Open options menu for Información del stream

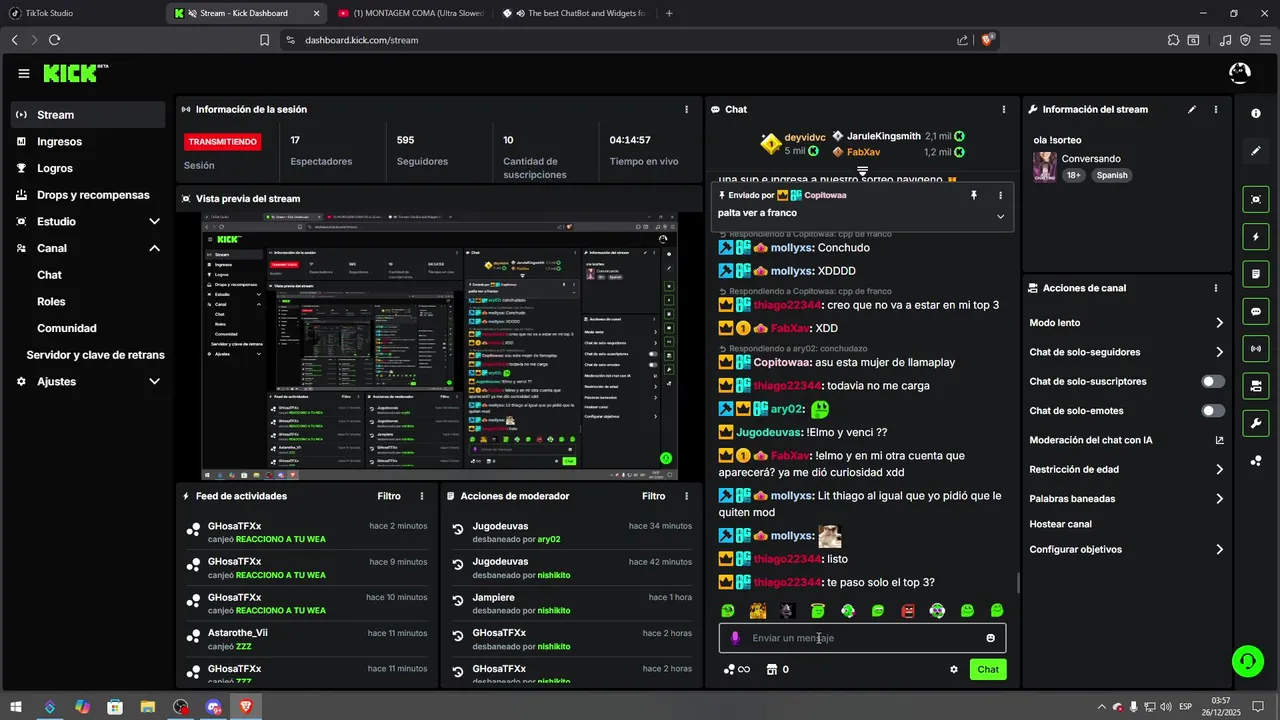click(1216, 109)
